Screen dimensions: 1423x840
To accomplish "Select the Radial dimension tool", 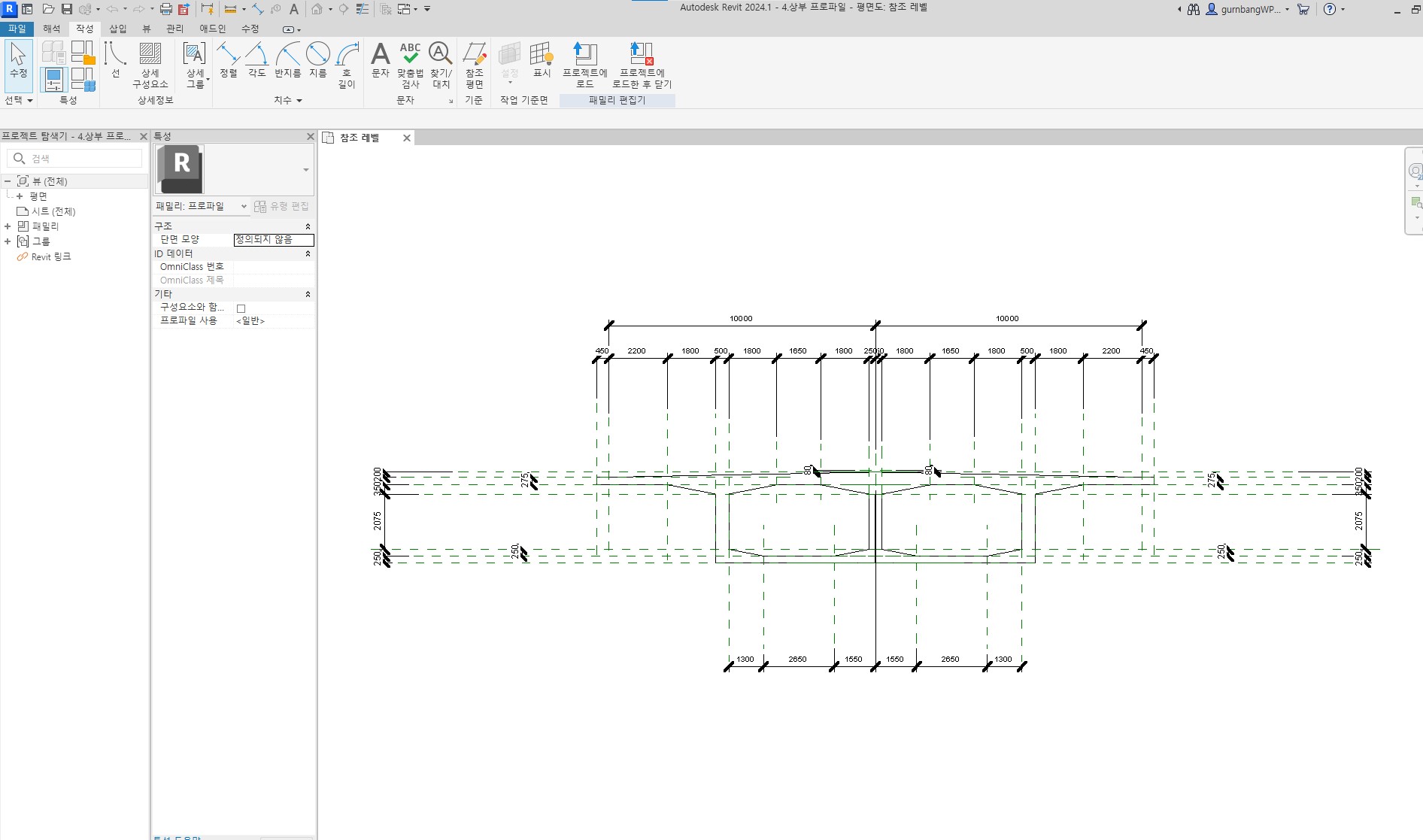I will (287, 60).
